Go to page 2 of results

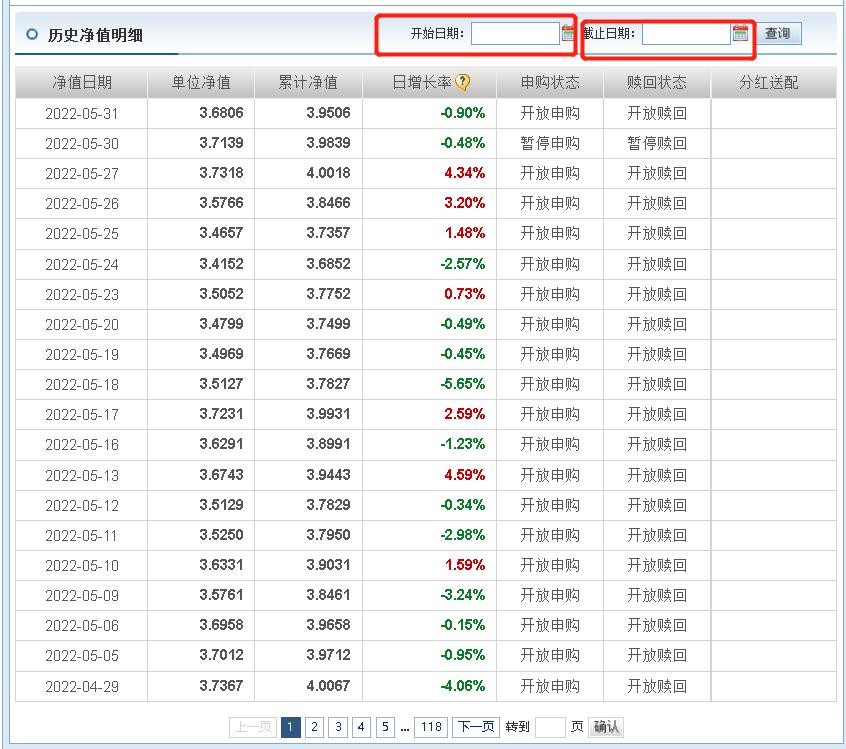click(x=312, y=726)
